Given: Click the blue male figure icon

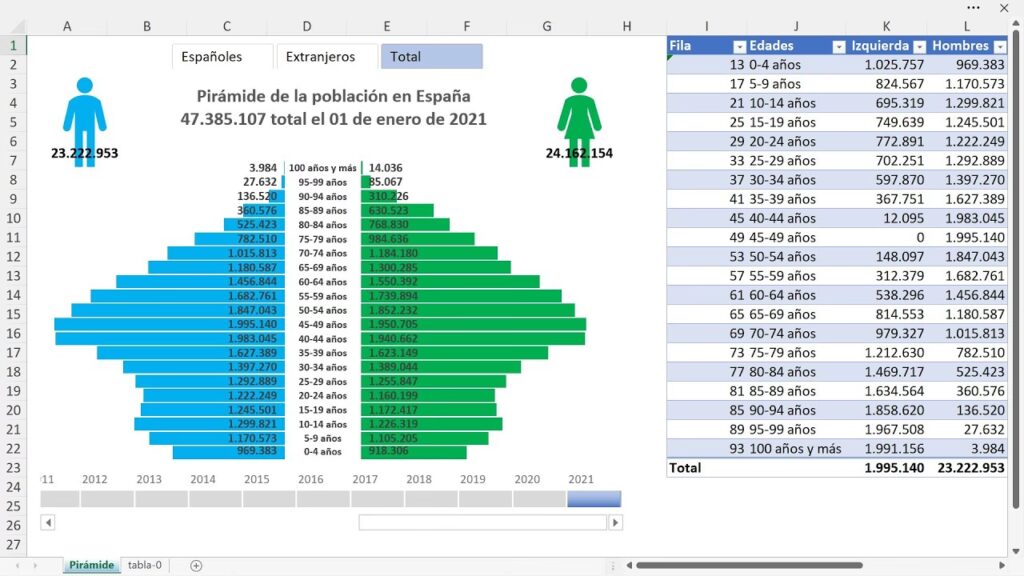Looking at the screenshot, I should point(84,109).
